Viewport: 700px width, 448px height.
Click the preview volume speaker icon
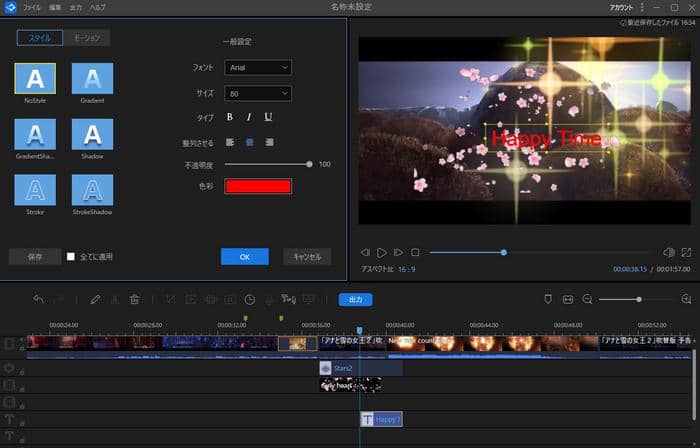[669, 253]
